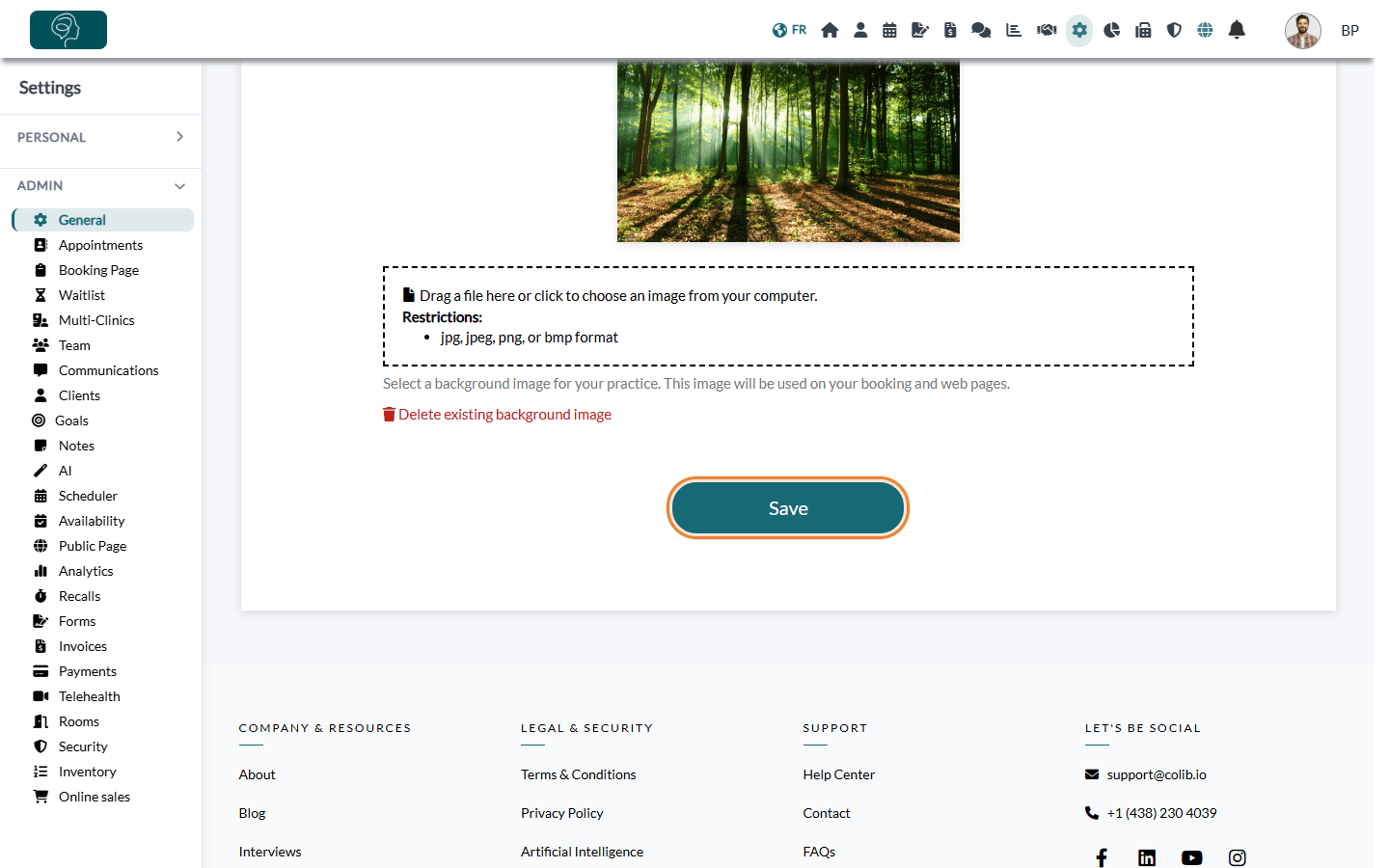
Task: Open Communications settings
Action: [x=108, y=370]
